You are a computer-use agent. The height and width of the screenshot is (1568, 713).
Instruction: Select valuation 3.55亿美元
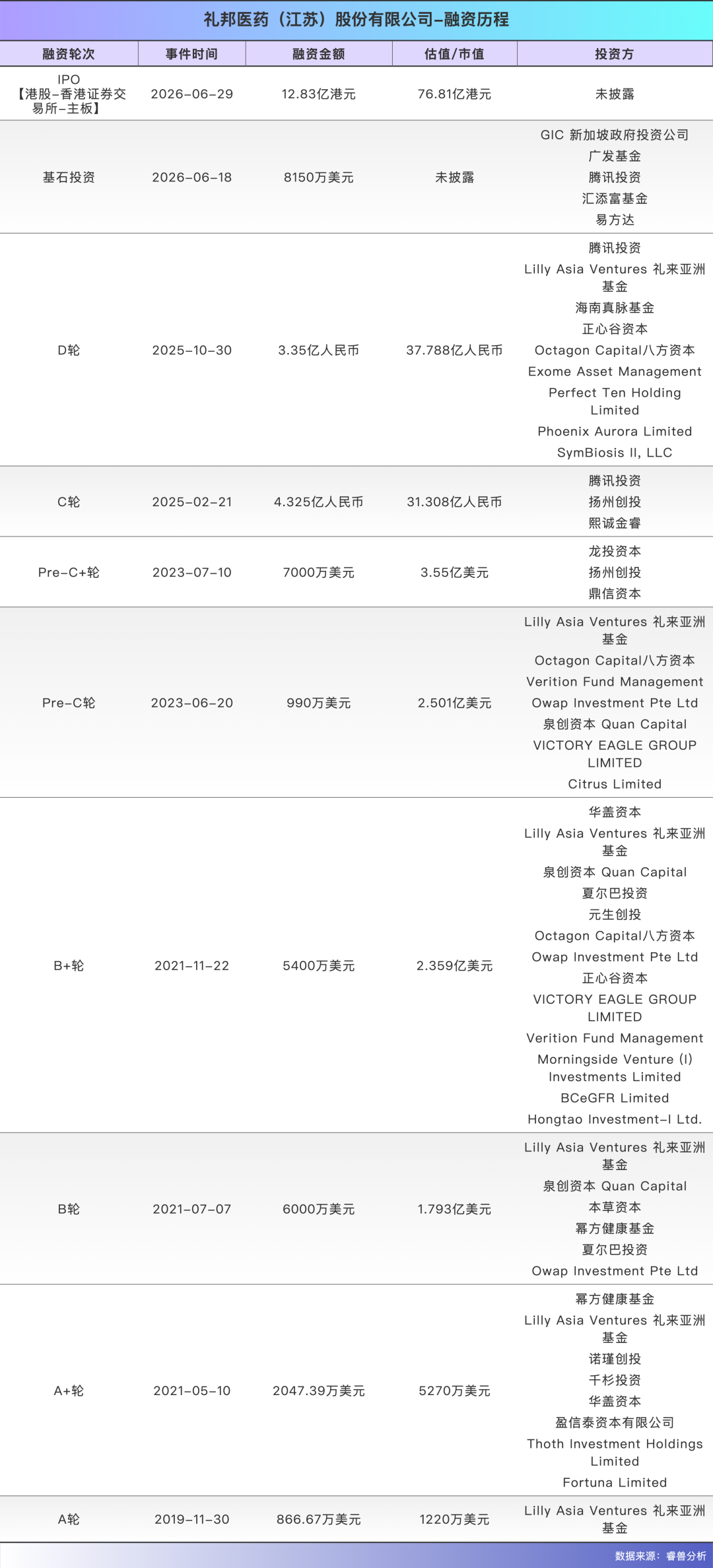[x=454, y=573]
